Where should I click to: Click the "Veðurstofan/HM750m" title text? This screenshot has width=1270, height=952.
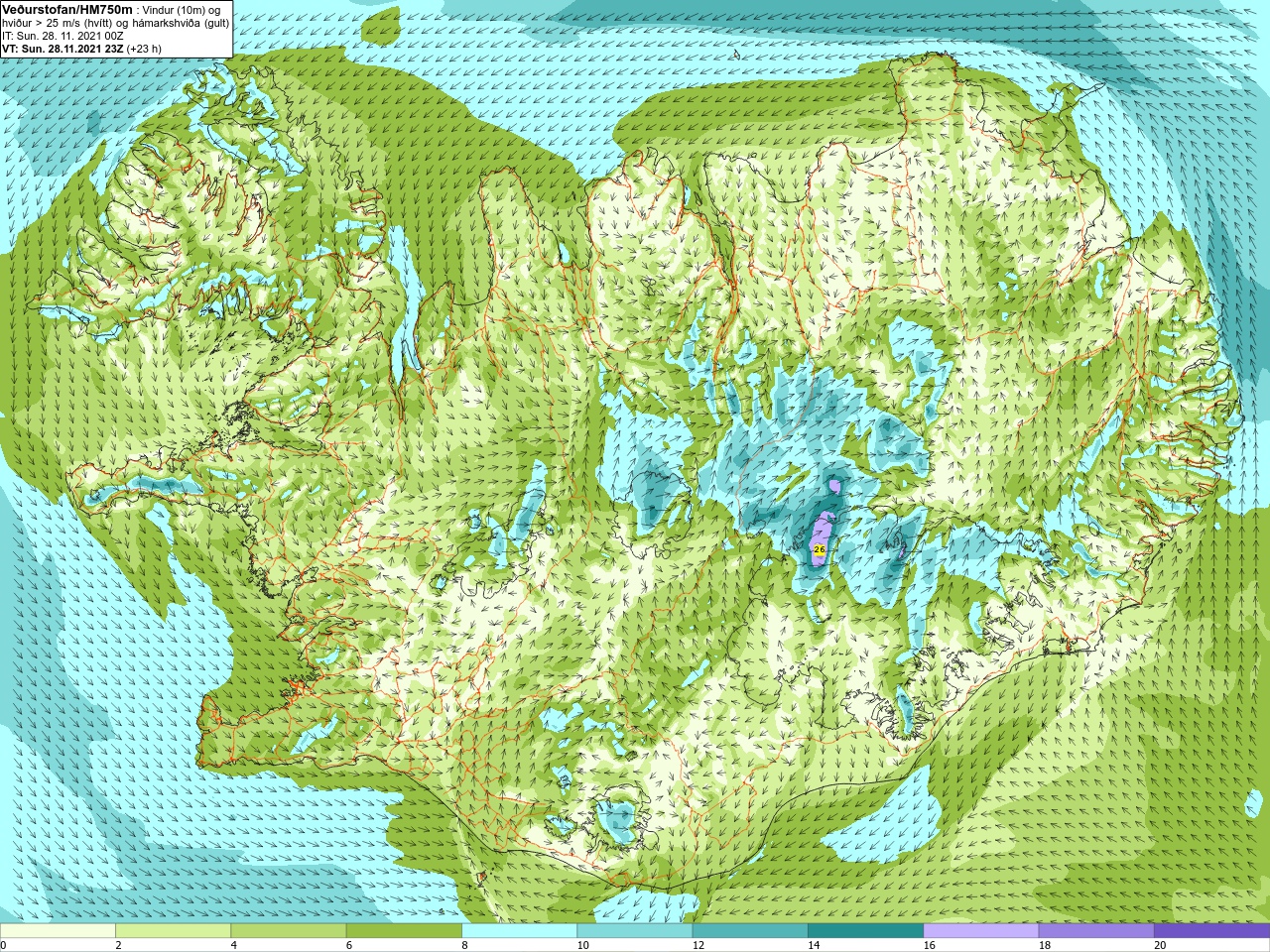pyautogui.click(x=66, y=9)
